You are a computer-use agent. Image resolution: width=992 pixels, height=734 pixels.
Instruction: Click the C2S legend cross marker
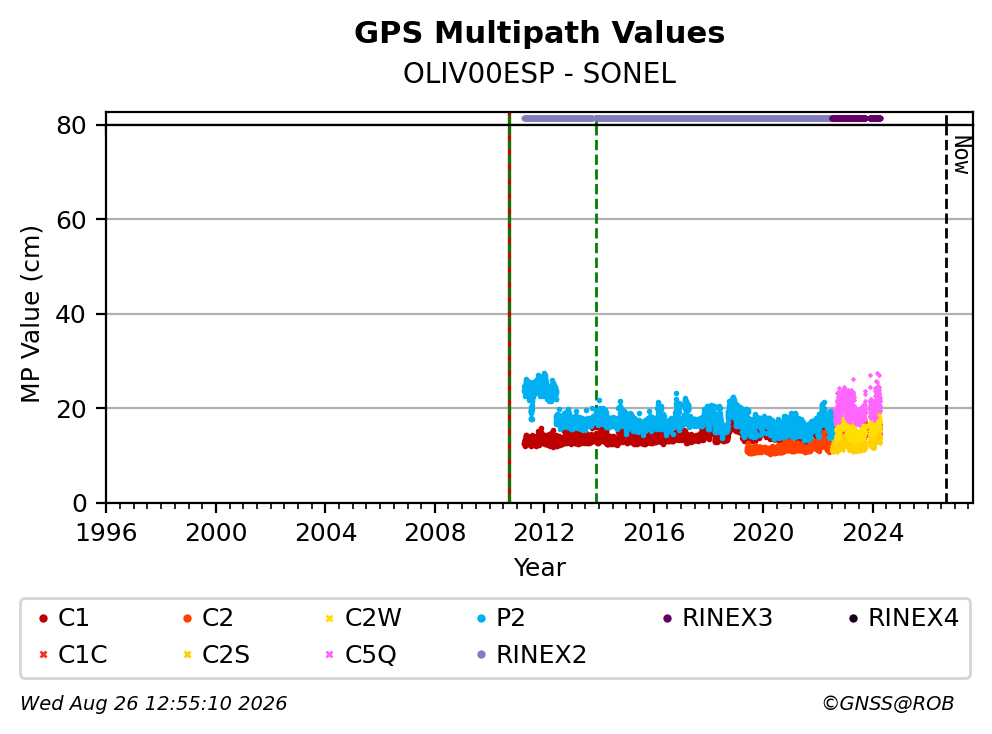tap(187, 654)
